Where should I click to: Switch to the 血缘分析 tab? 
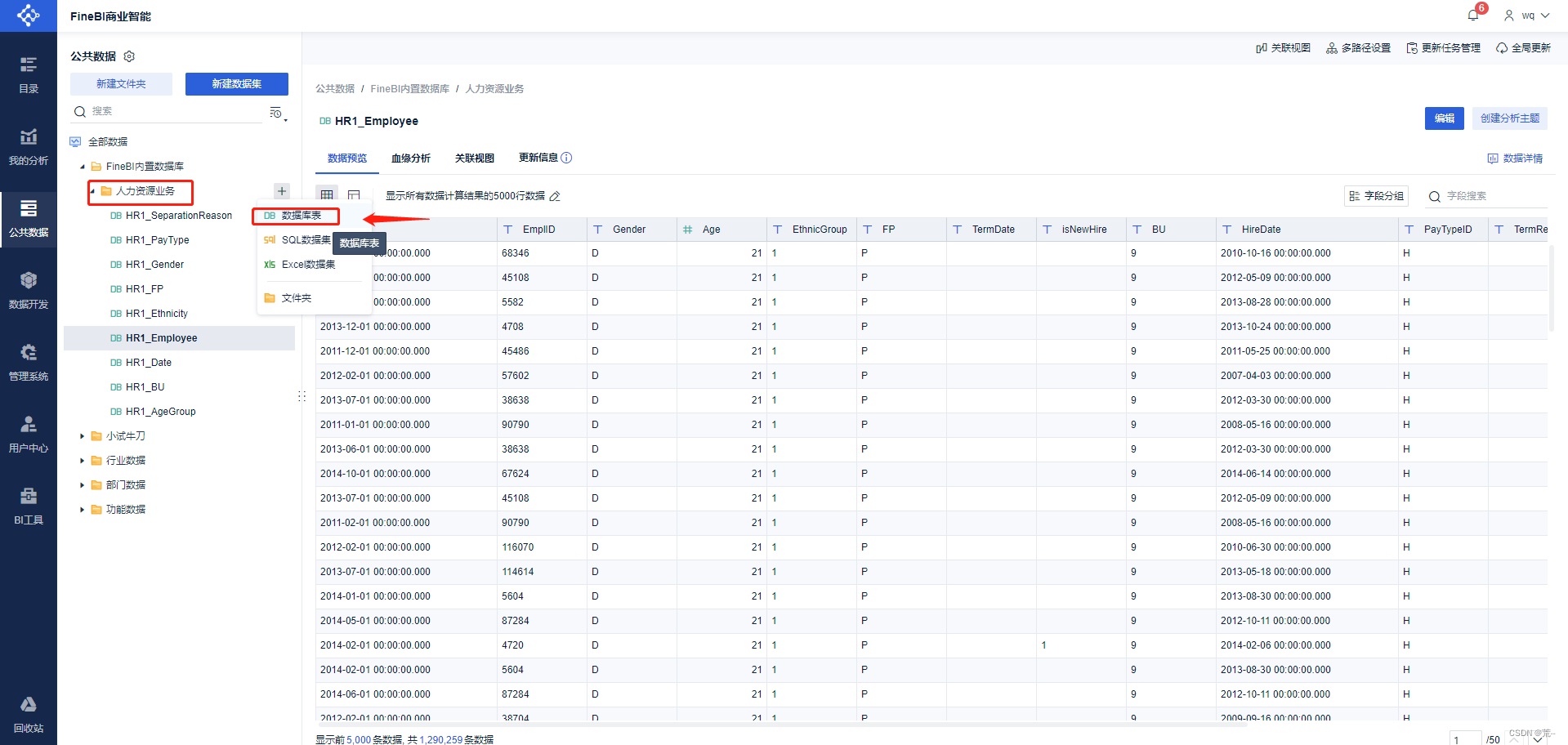point(411,158)
